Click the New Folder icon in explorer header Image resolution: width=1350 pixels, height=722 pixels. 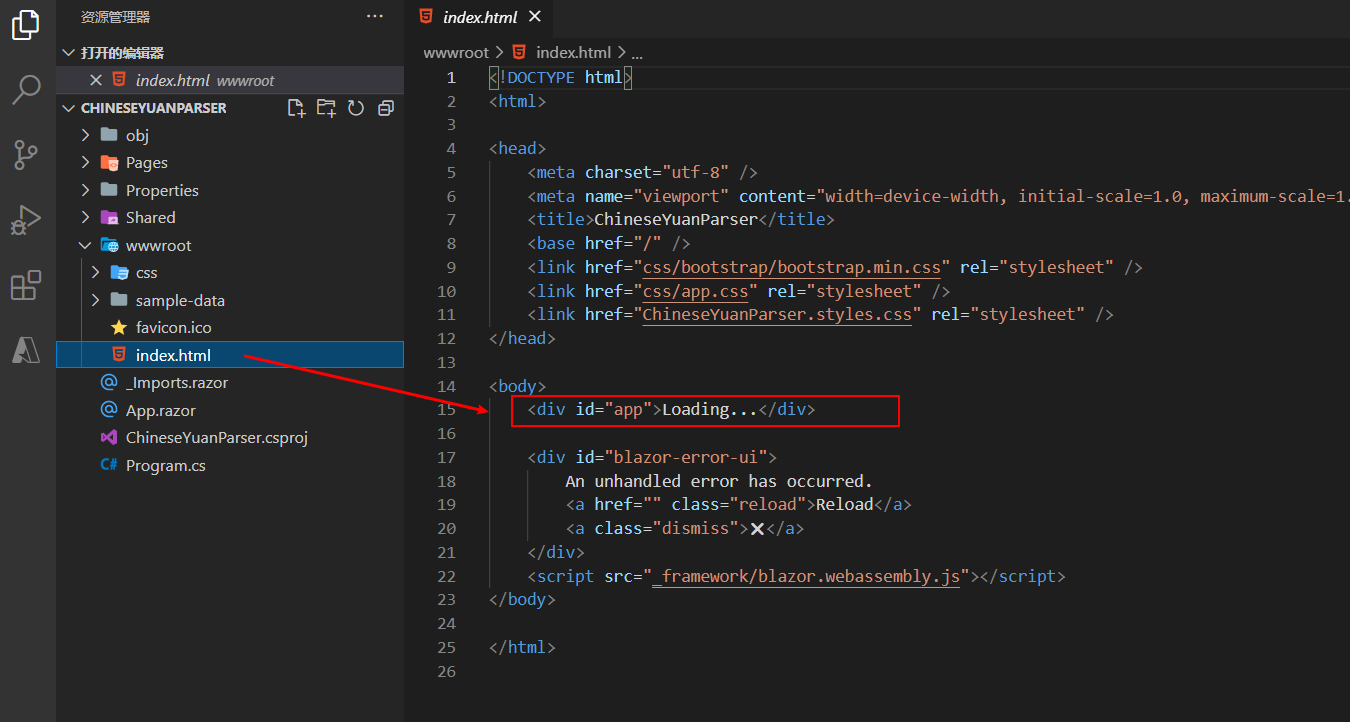[326, 108]
